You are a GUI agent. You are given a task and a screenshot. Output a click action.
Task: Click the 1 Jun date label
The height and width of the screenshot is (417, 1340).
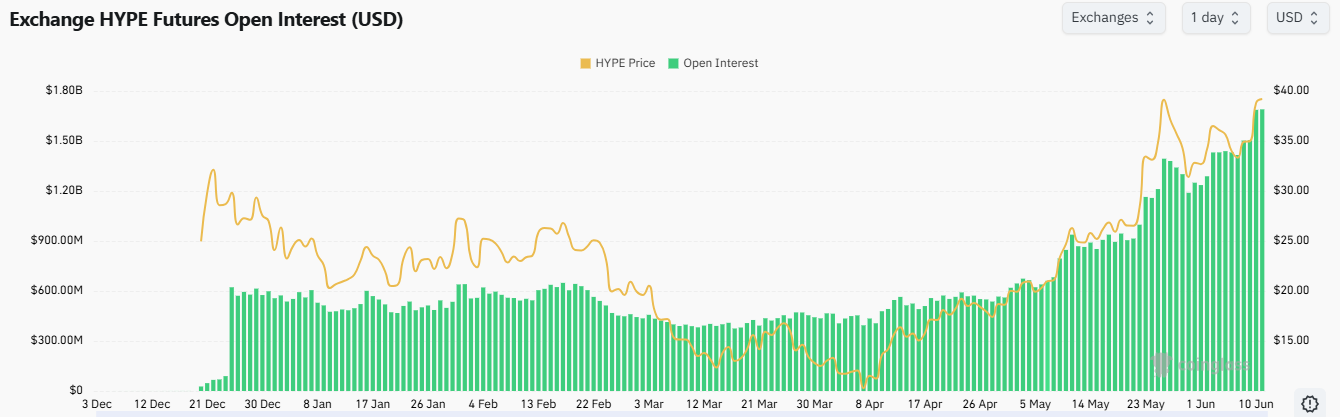coord(1200,404)
